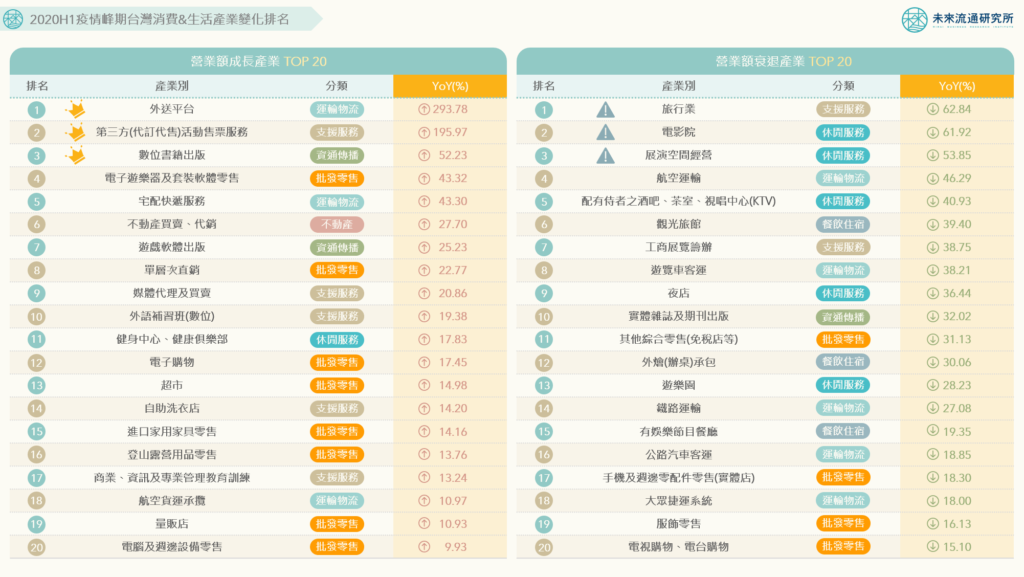The width and height of the screenshot is (1024, 577).
Task: Click the 休閒服務 badge in the 電影院 row
Action: tap(843, 132)
